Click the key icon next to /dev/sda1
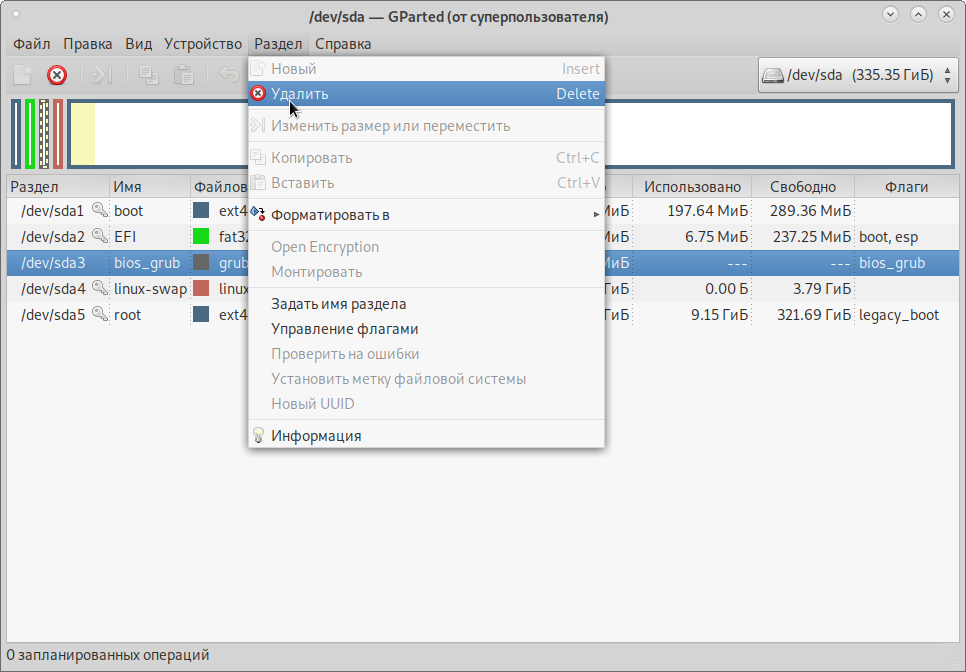The height and width of the screenshot is (672, 966). pos(99,210)
